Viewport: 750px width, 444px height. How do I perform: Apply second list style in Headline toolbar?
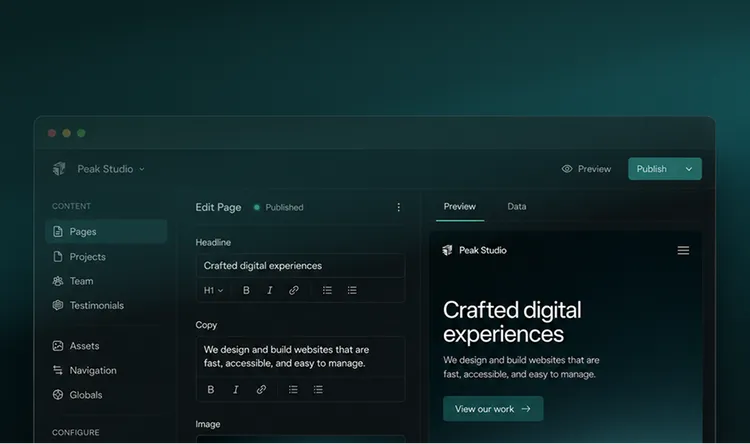tap(352, 290)
